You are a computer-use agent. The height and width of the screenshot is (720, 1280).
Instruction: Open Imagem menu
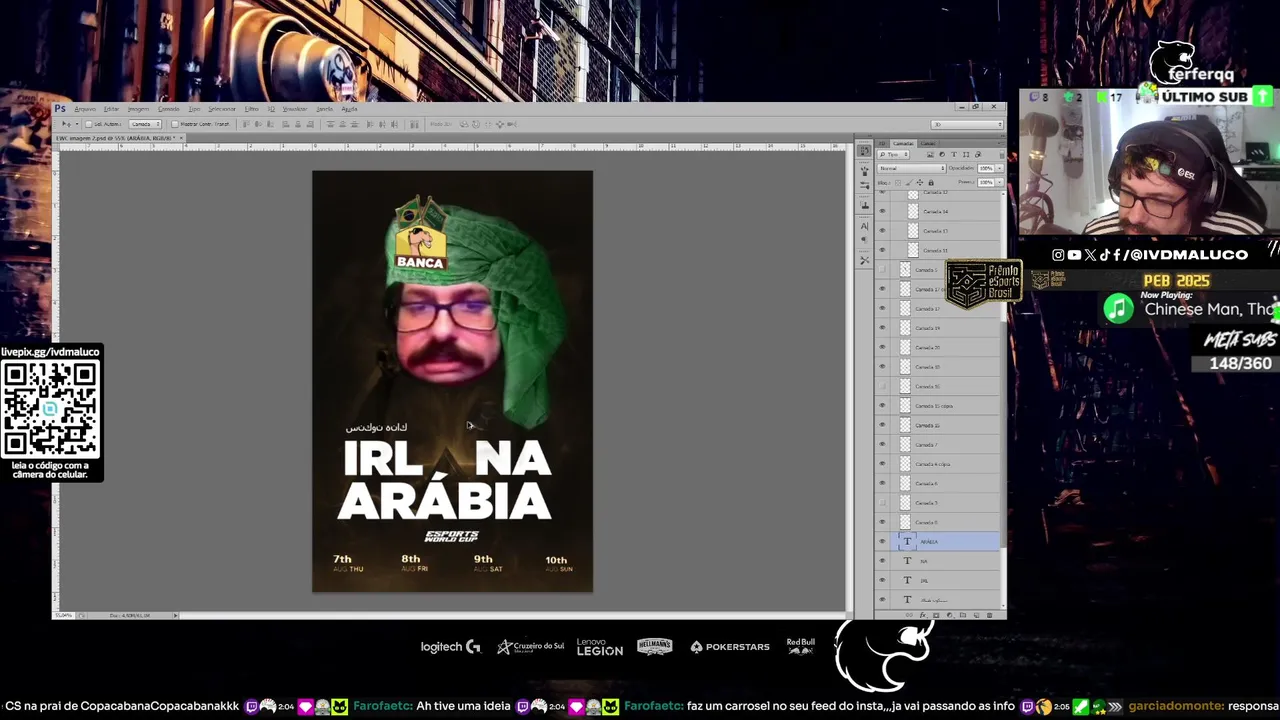[136, 109]
